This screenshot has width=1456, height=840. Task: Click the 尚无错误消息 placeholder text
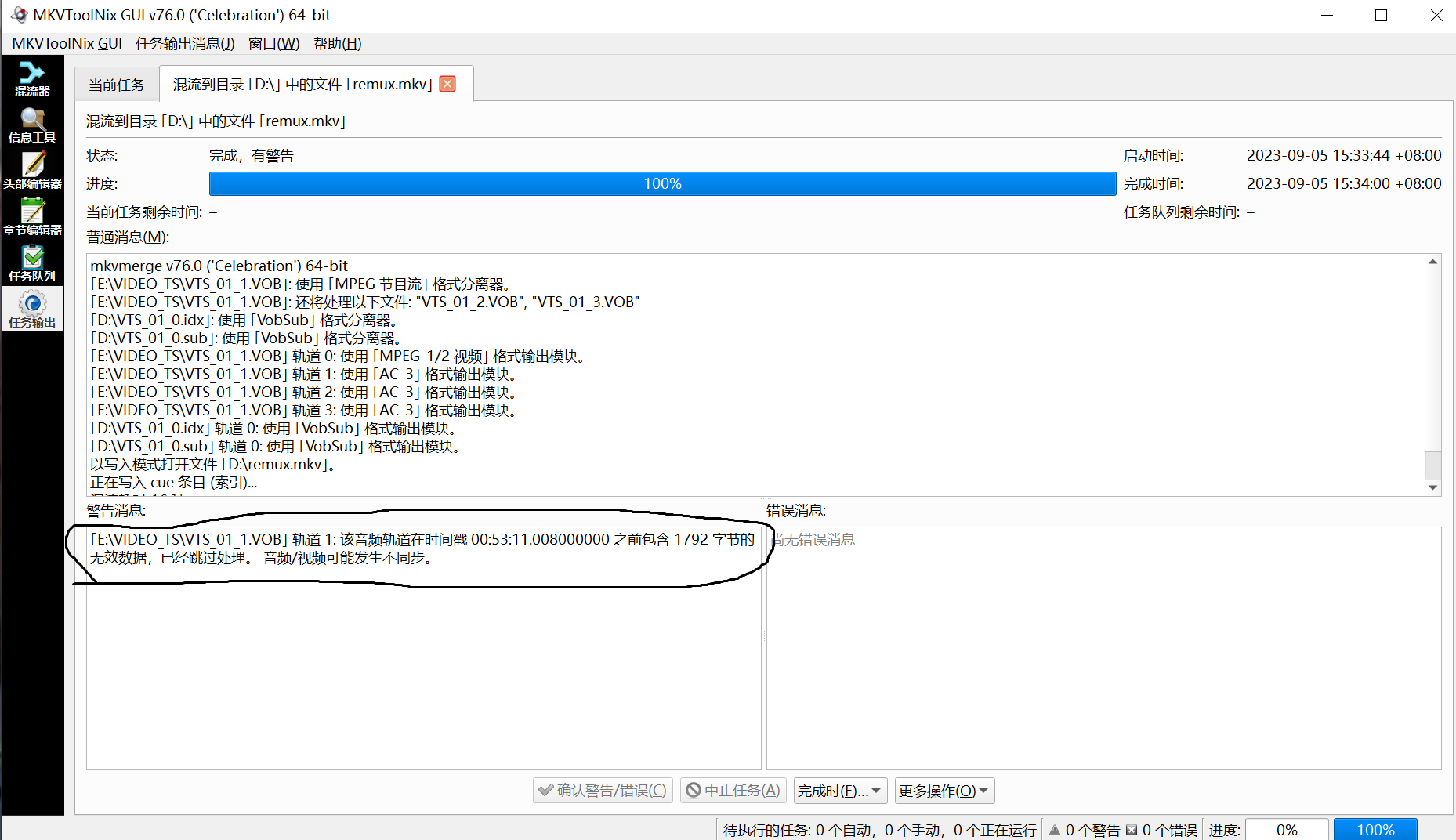coord(813,540)
